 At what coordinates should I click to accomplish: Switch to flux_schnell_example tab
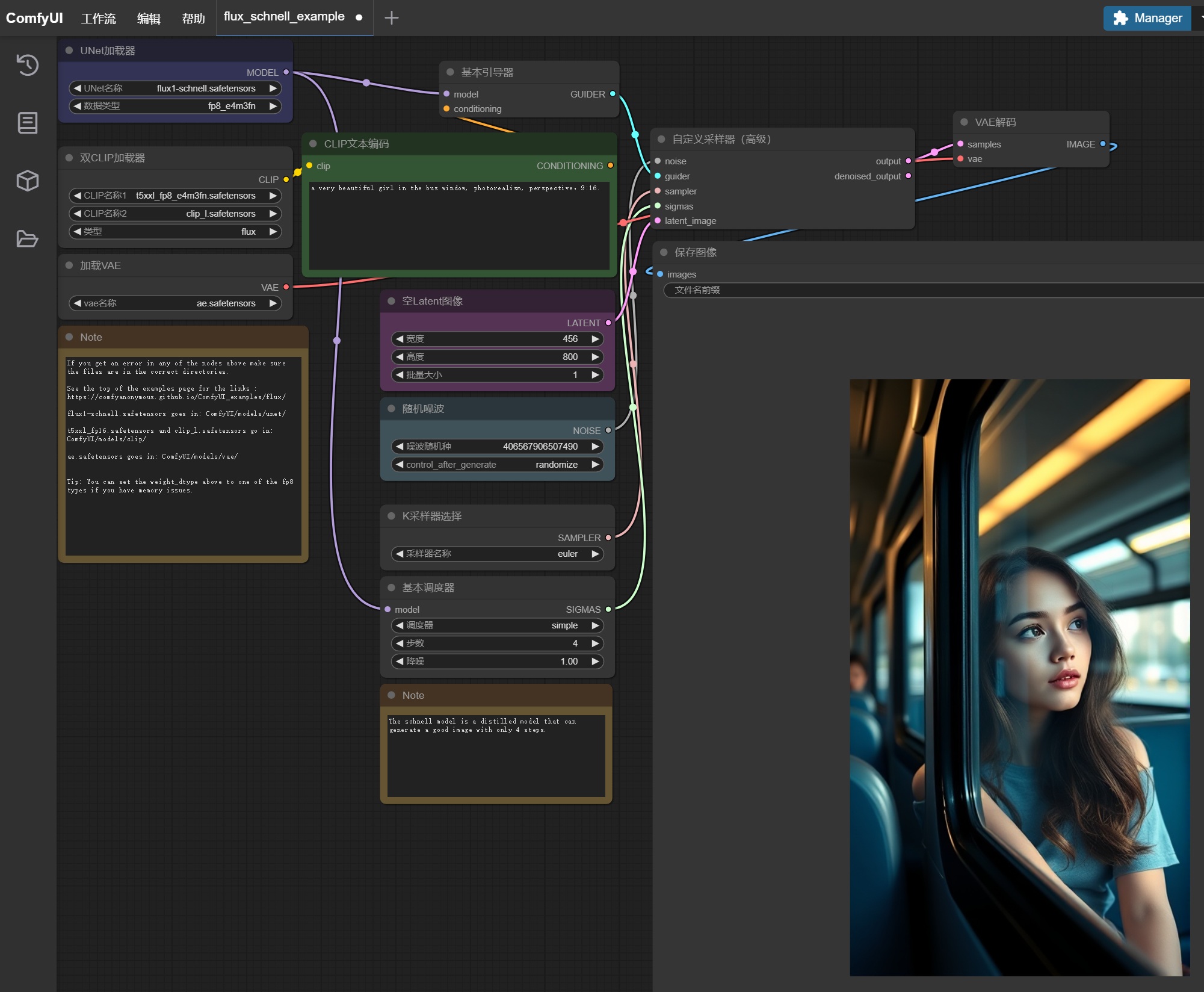284,17
